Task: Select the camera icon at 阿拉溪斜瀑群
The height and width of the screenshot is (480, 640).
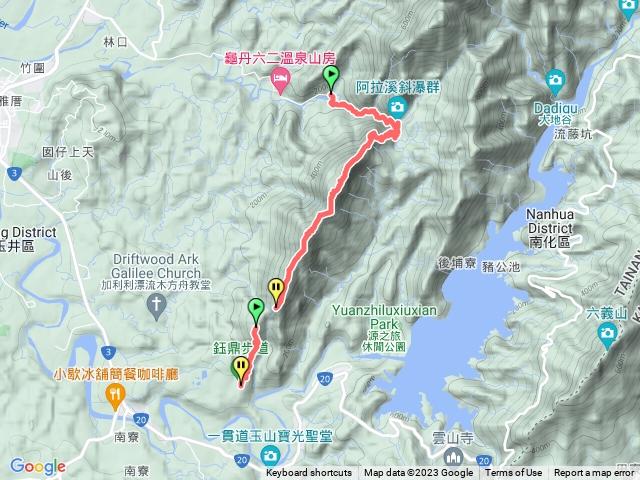Action: [398, 107]
